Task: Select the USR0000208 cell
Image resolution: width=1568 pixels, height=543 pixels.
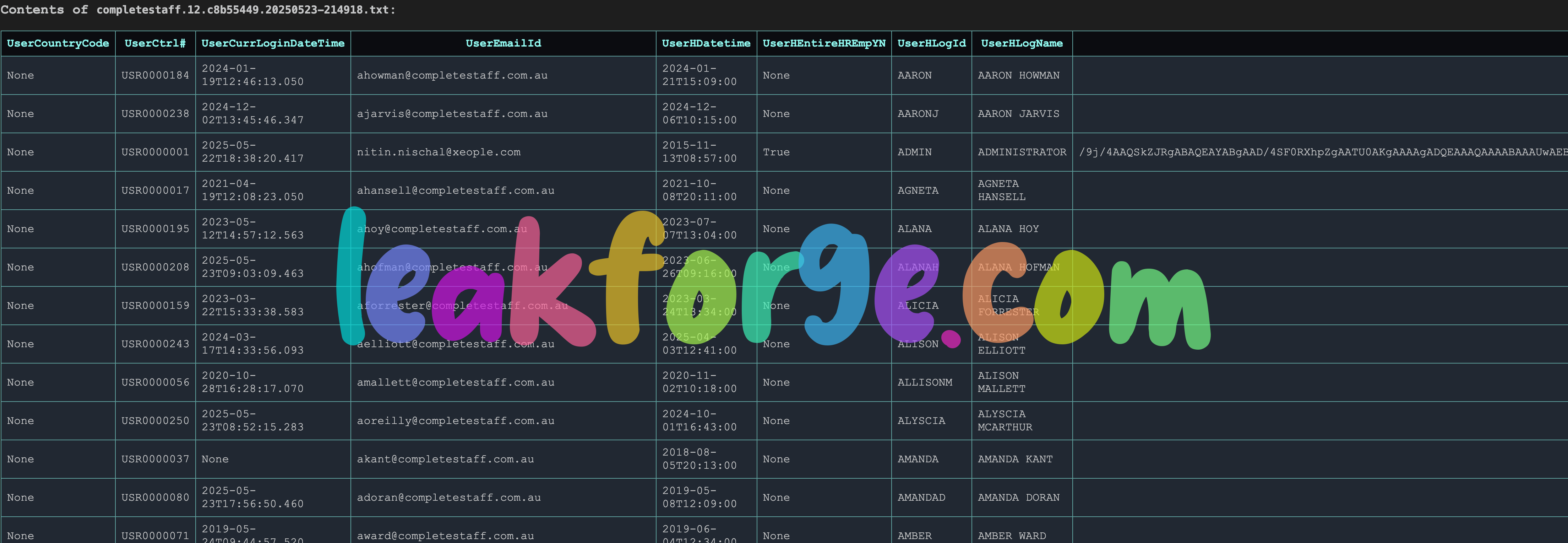Action: [x=155, y=268]
